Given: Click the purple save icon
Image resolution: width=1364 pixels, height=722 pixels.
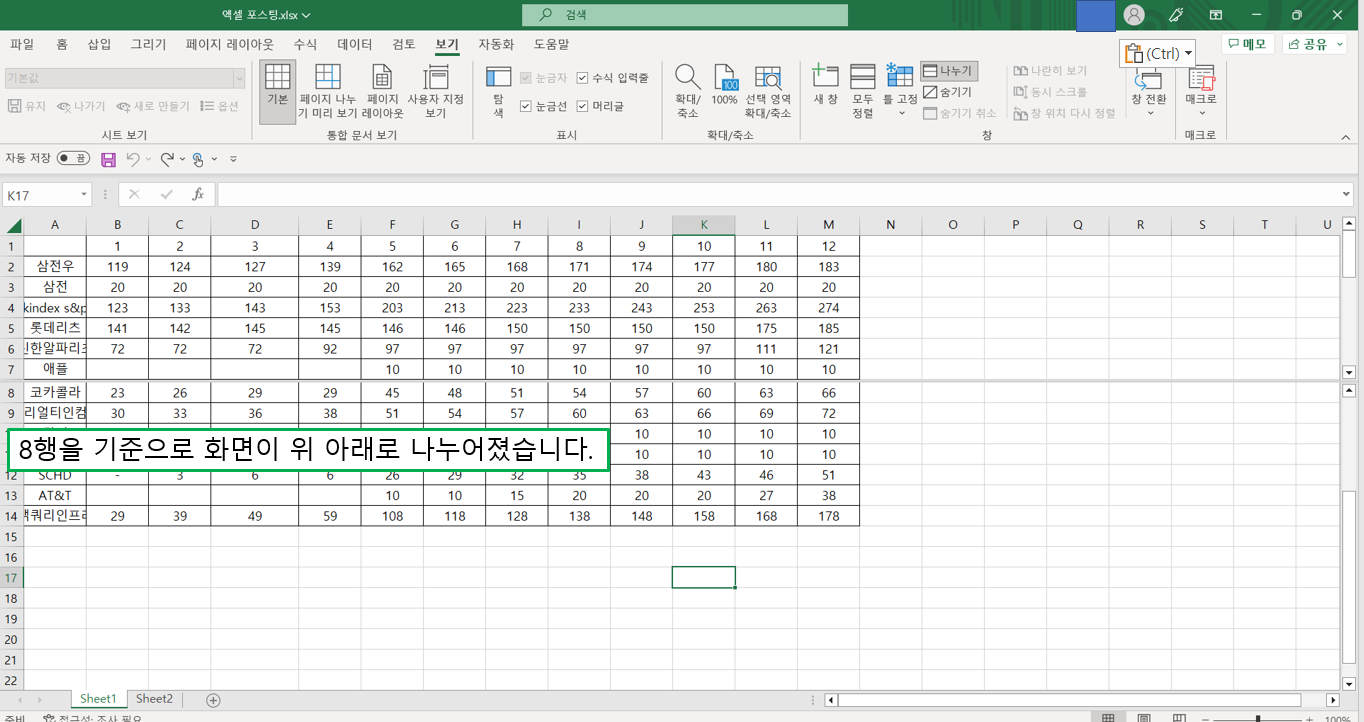Looking at the screenshot, I should click(108, 159).
